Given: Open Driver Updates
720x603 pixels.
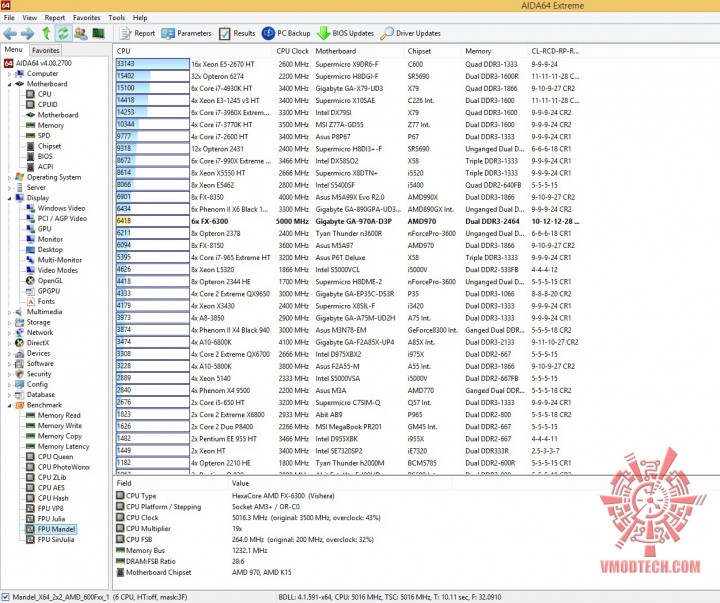Looking at the screenshot, I should (x=411, y=34).
